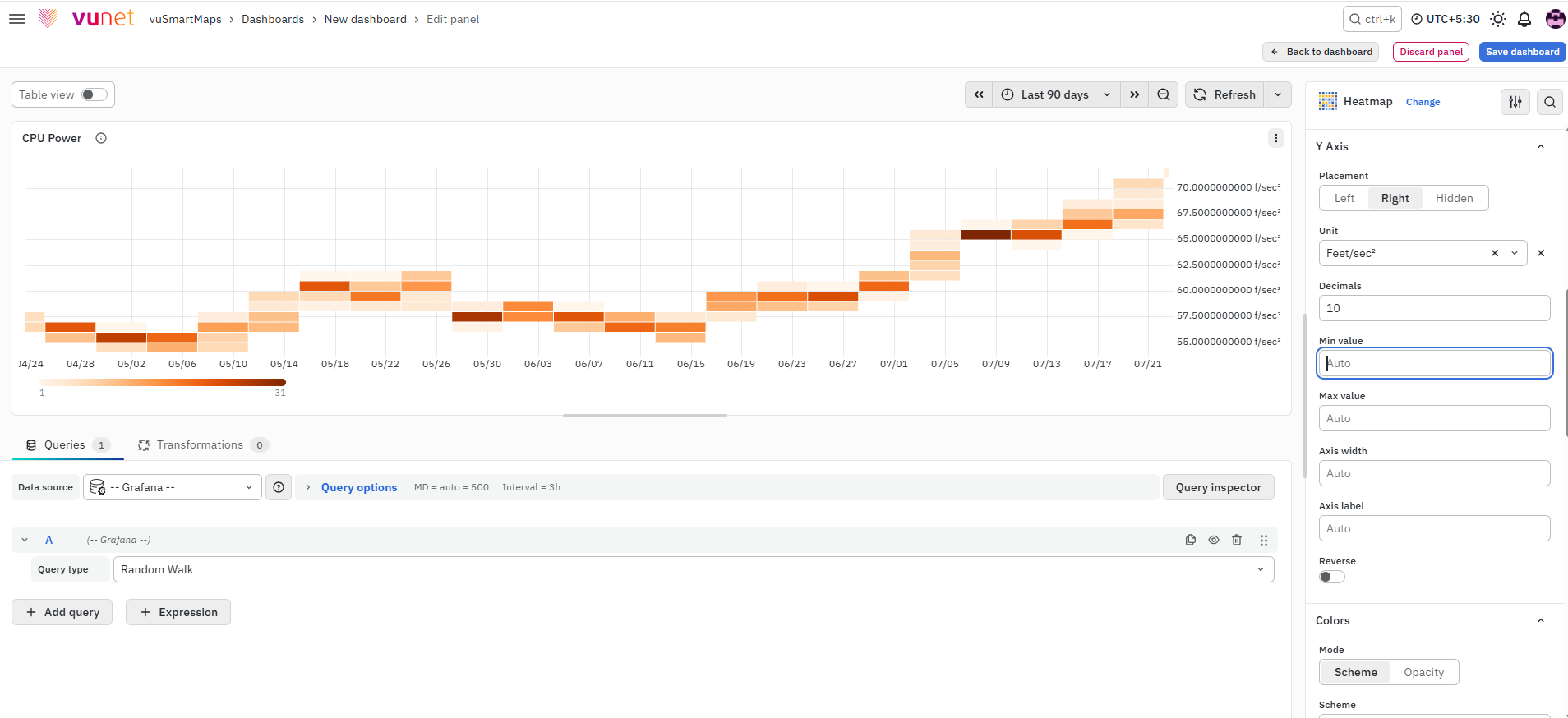Hide query A response with eye icon
Viewport: 1568px width, 718px height.
click(x=1214, y=540)
